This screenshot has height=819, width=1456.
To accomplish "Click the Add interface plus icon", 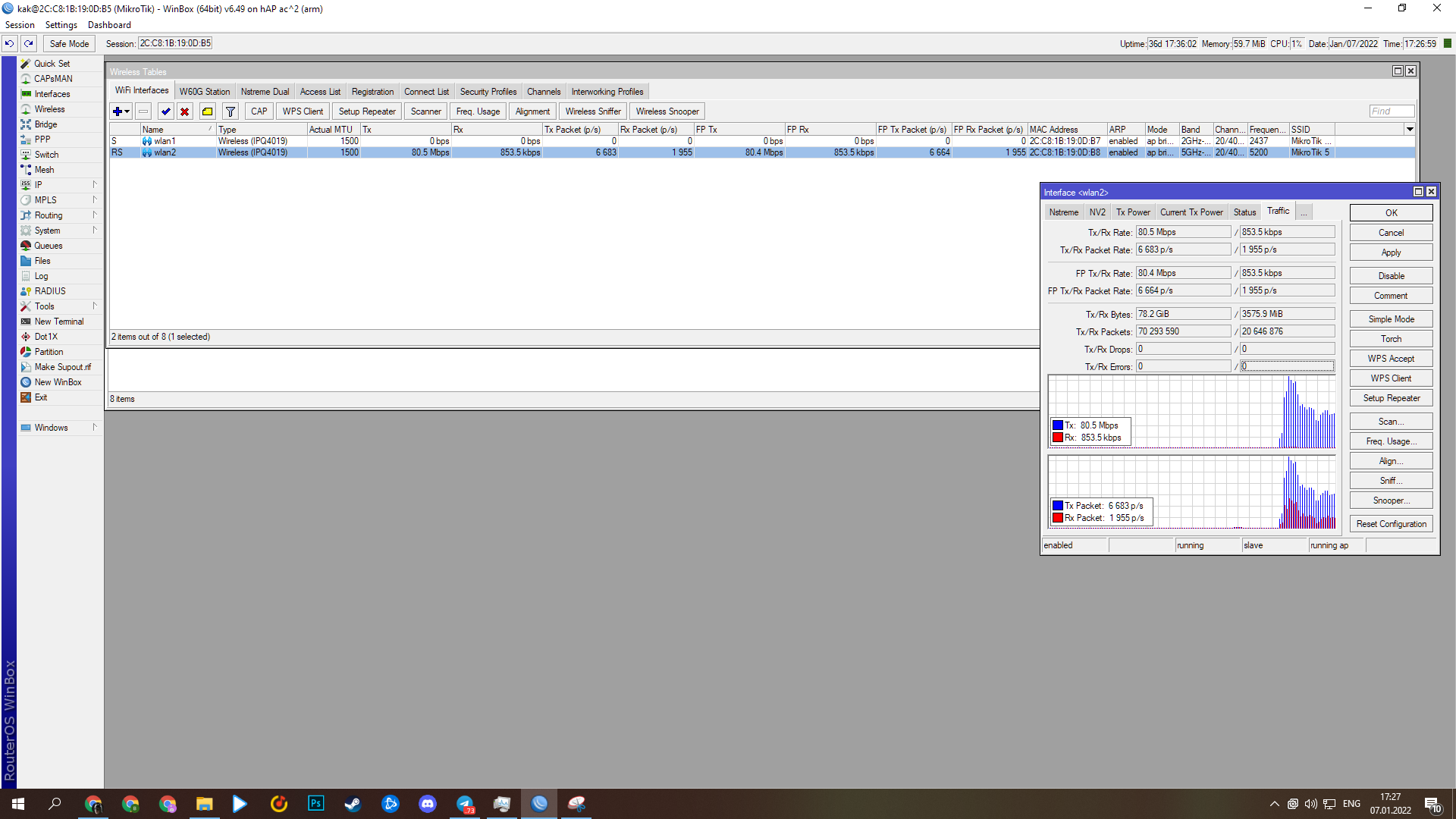I will click(x=117, y=111).
